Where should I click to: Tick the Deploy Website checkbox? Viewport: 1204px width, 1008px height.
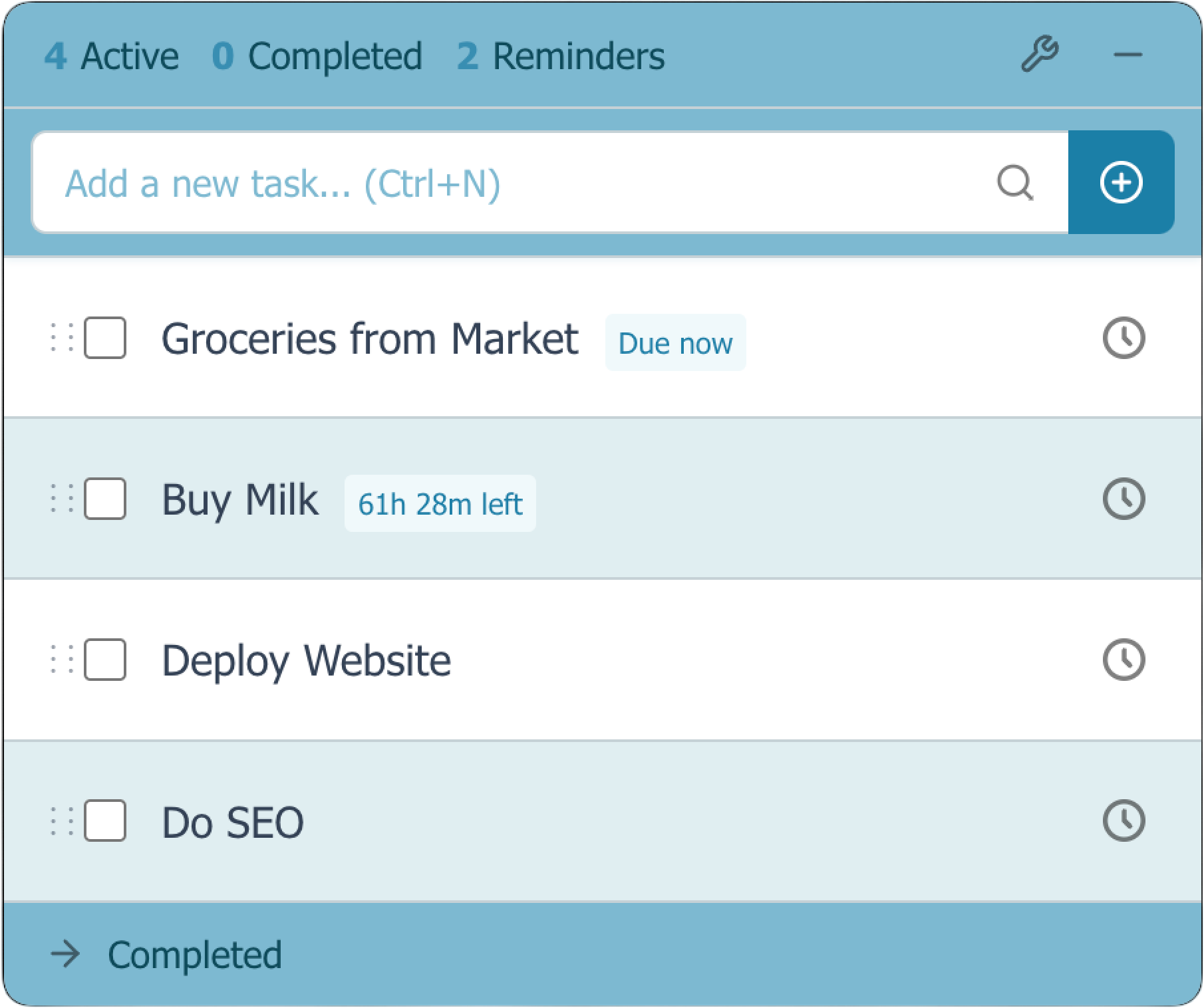[104, 659]
